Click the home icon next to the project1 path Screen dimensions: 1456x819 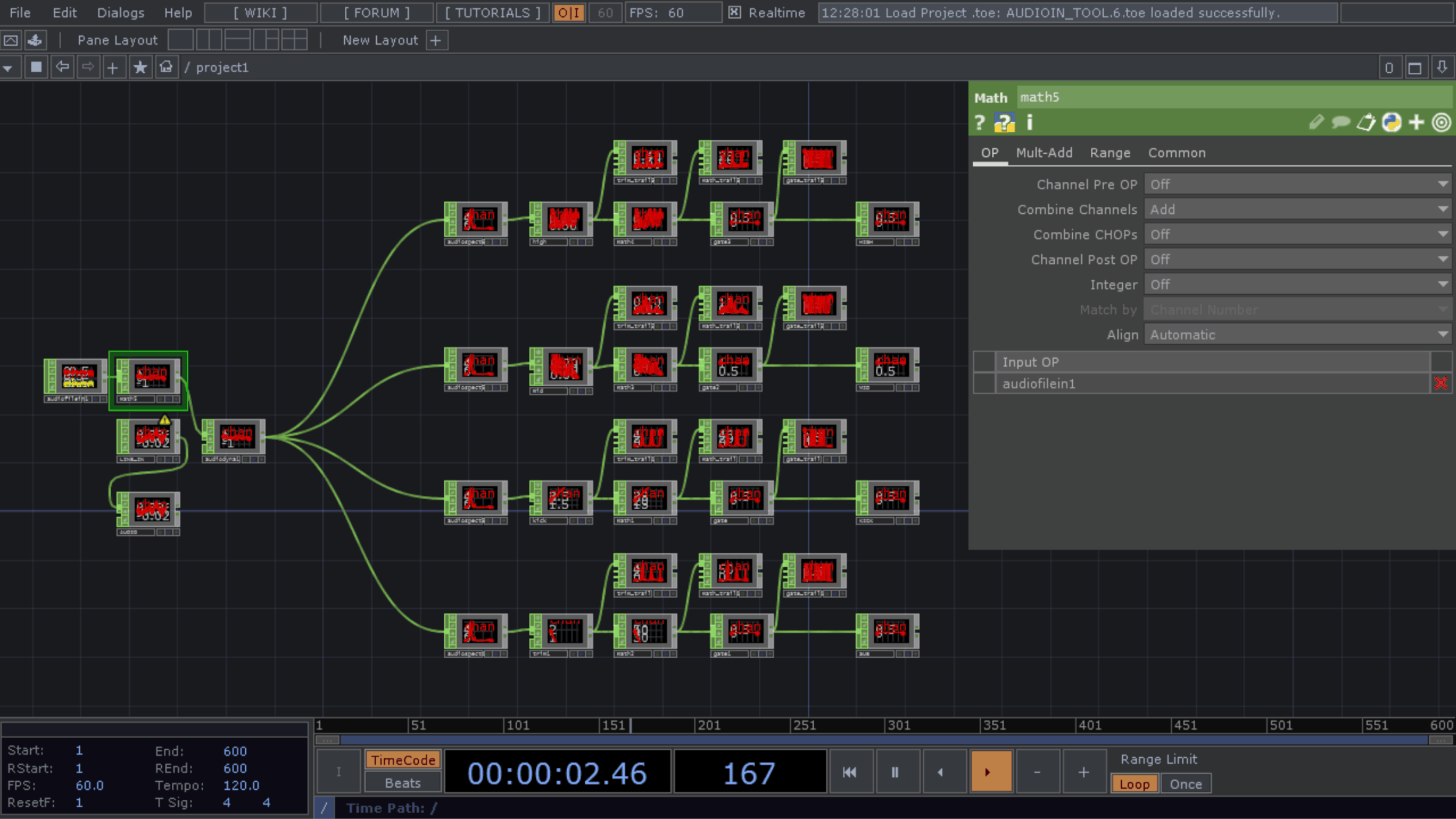[x=166, y=67]
